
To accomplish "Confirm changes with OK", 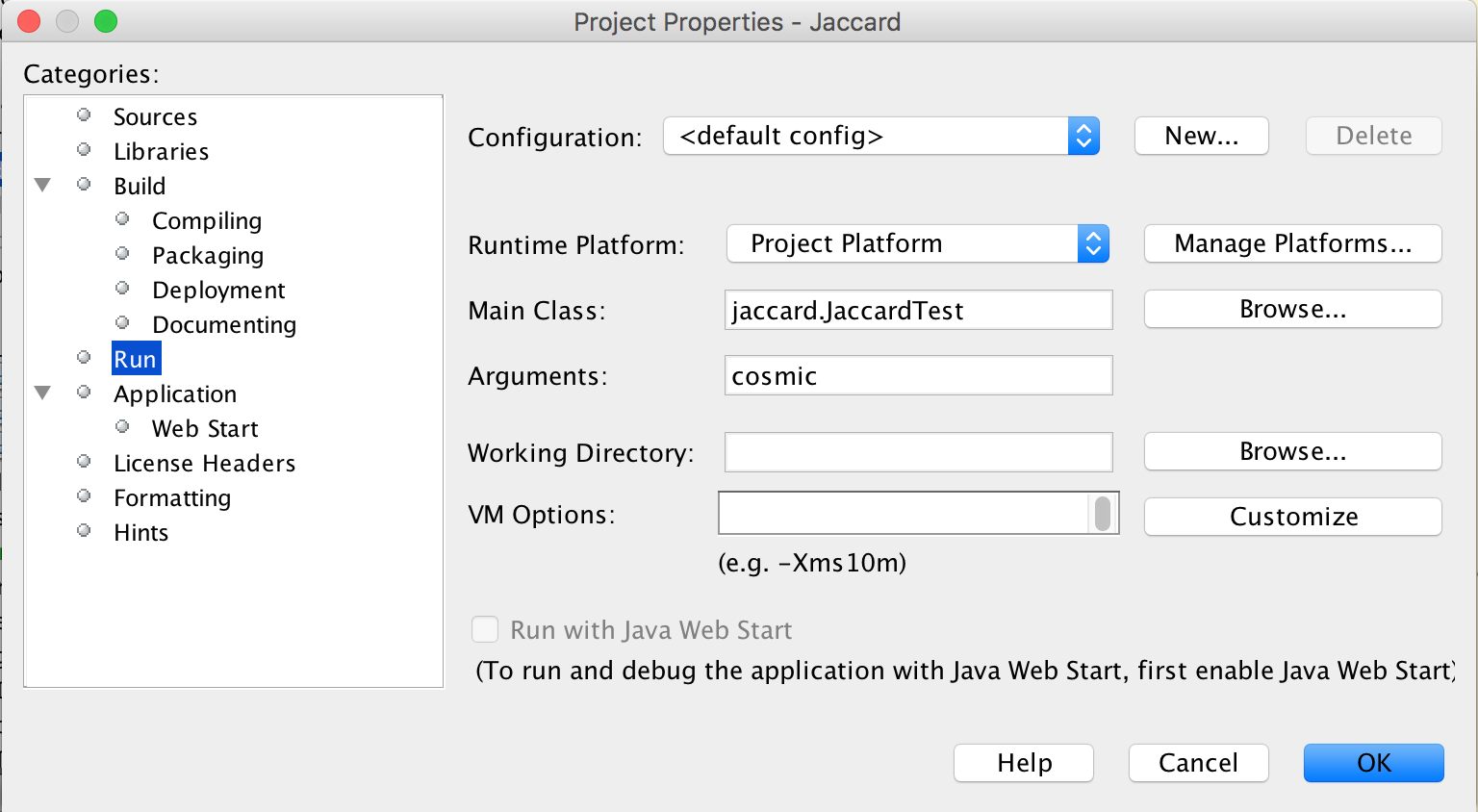I will 1373,763.
